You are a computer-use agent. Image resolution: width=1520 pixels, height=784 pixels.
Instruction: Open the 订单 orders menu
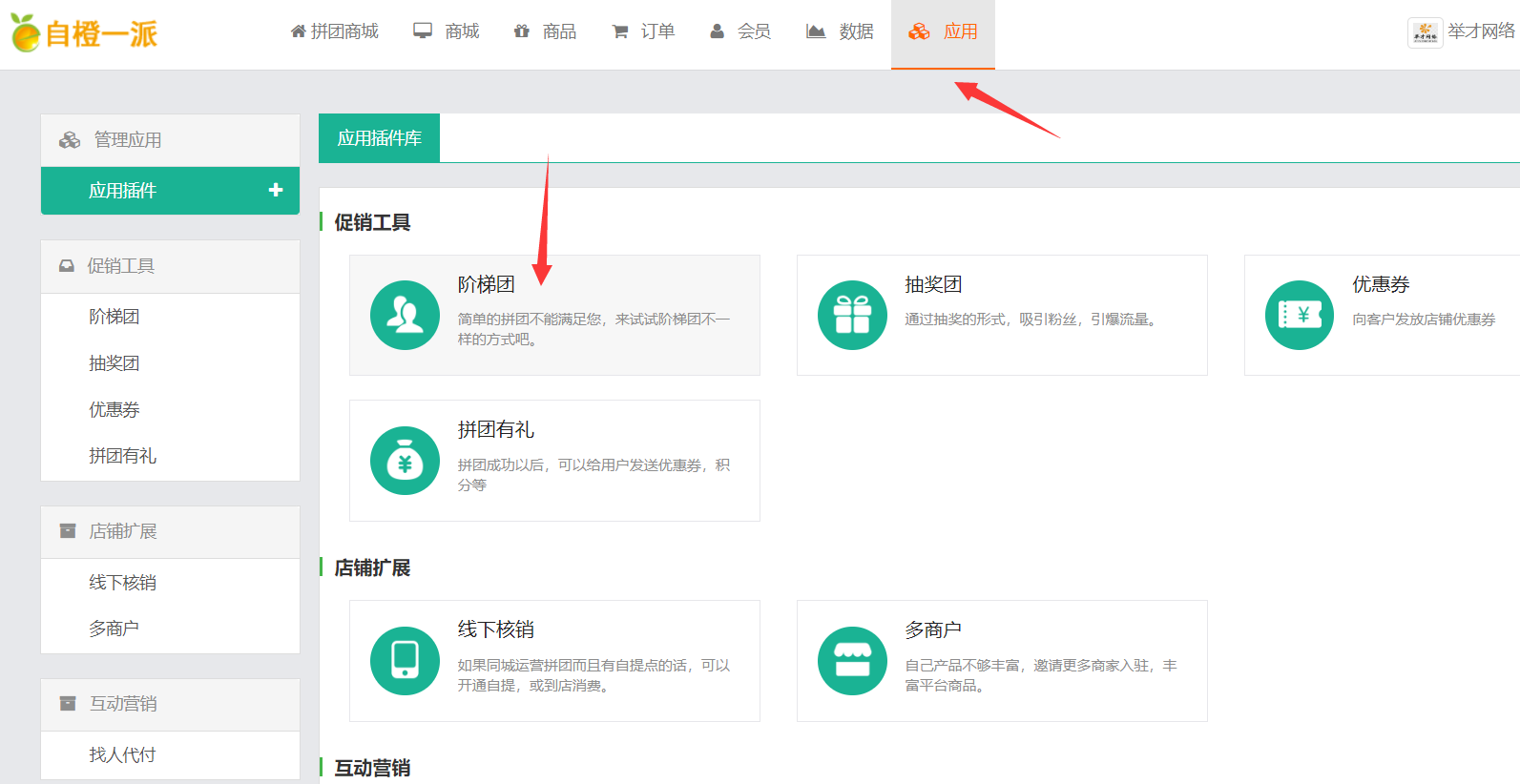(643, 31)
